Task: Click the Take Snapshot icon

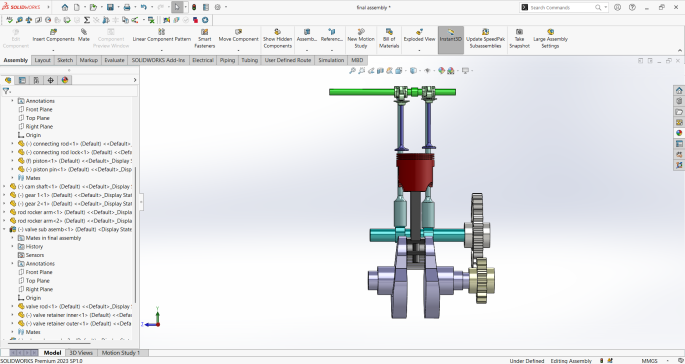Action: [519, 32]
